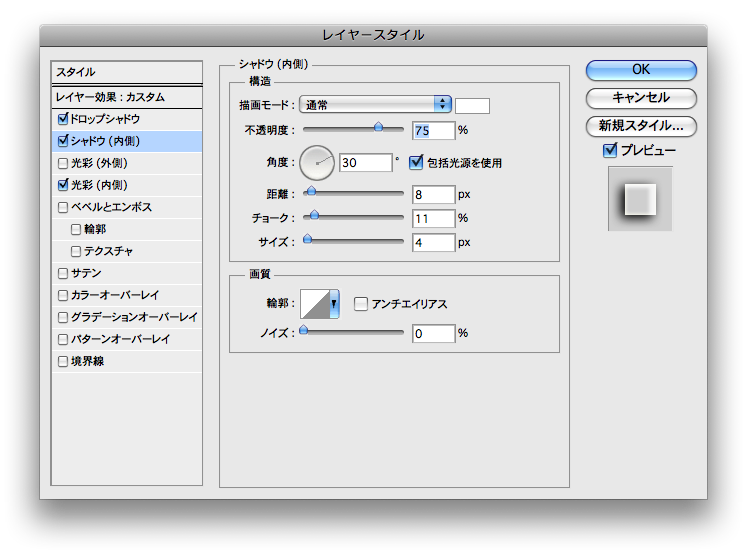Enable the 境界線 checkbox
The image size is (747, 554).
(64, 361)
